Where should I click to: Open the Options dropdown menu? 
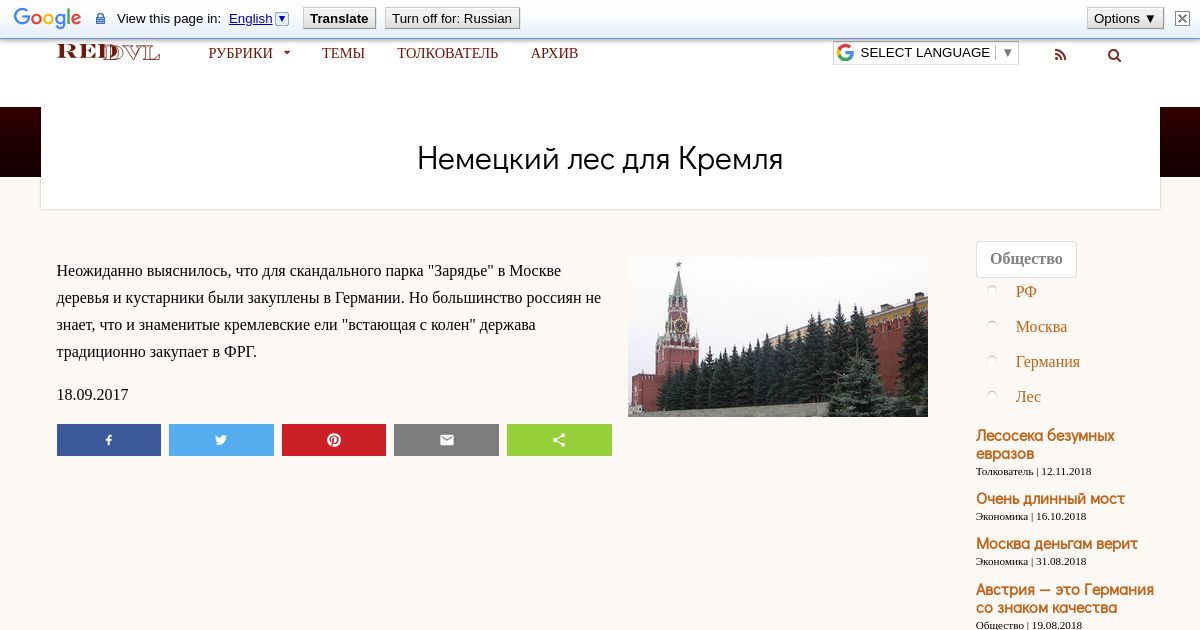click(x=1125, y=18)
